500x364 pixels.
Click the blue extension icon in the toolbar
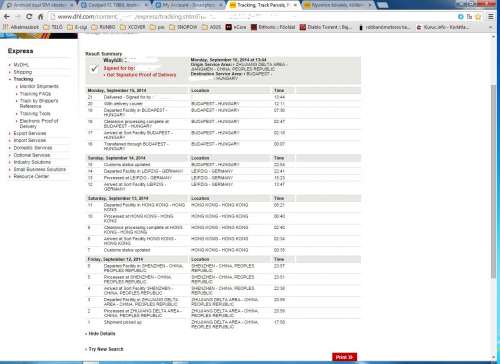(461, 17)
